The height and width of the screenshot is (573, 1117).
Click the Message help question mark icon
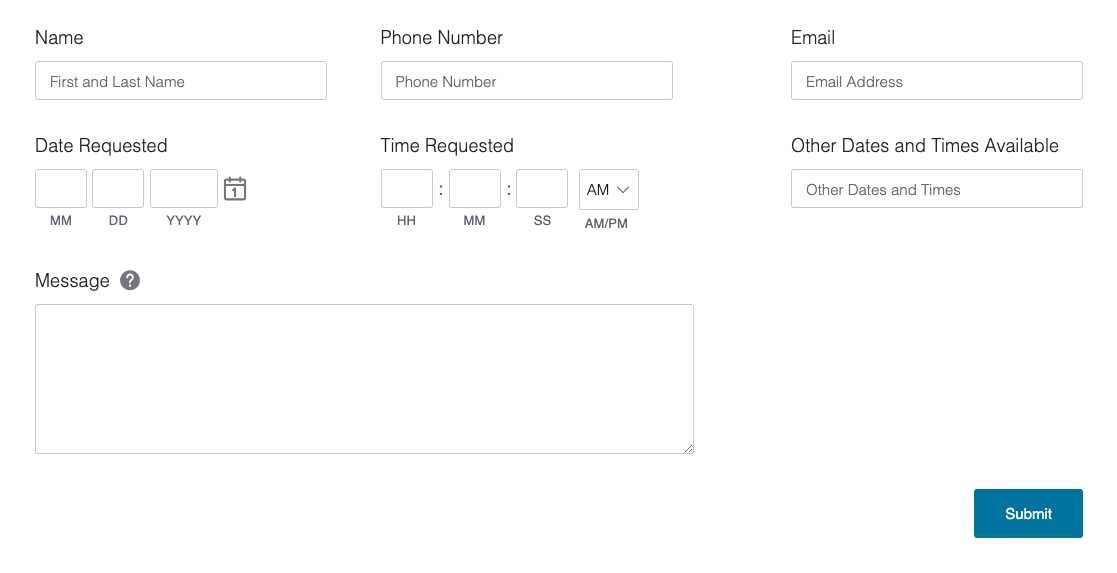pyautogui.click(x=130, y=281)
